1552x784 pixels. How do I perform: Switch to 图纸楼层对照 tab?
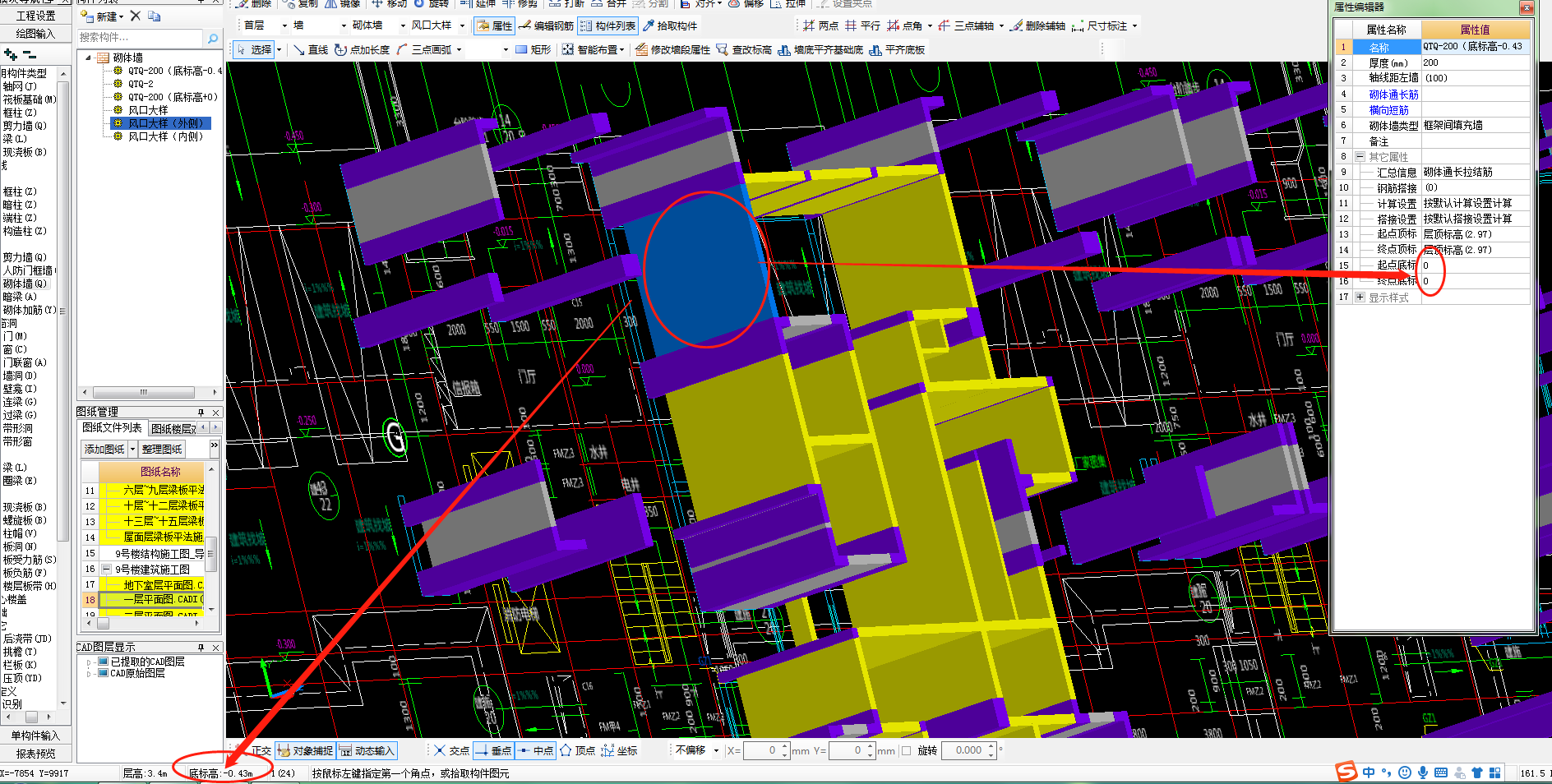[173, 428]
